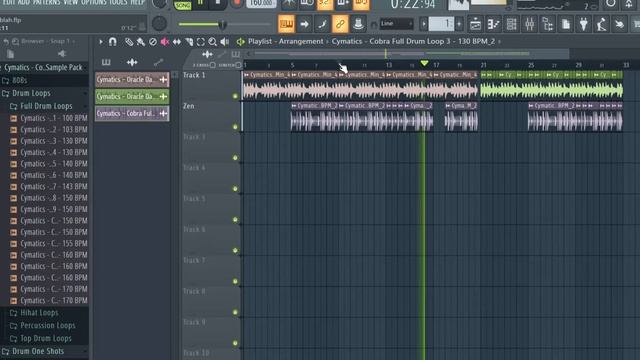The image size is (640, 360).
Task: Mute Track 1 using its green dot
Action: tap(235, 96)
